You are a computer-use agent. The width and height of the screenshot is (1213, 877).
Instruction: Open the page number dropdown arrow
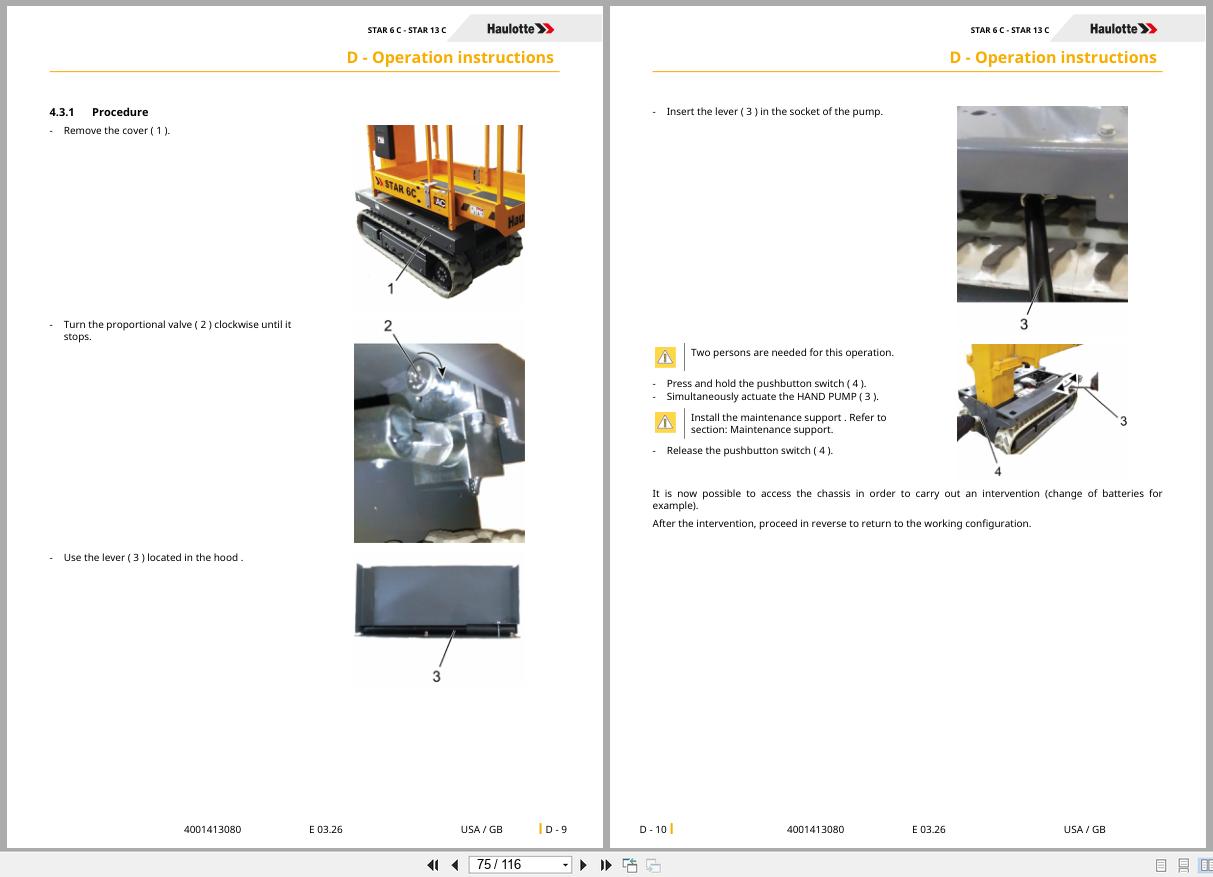[x=565, y=865]
